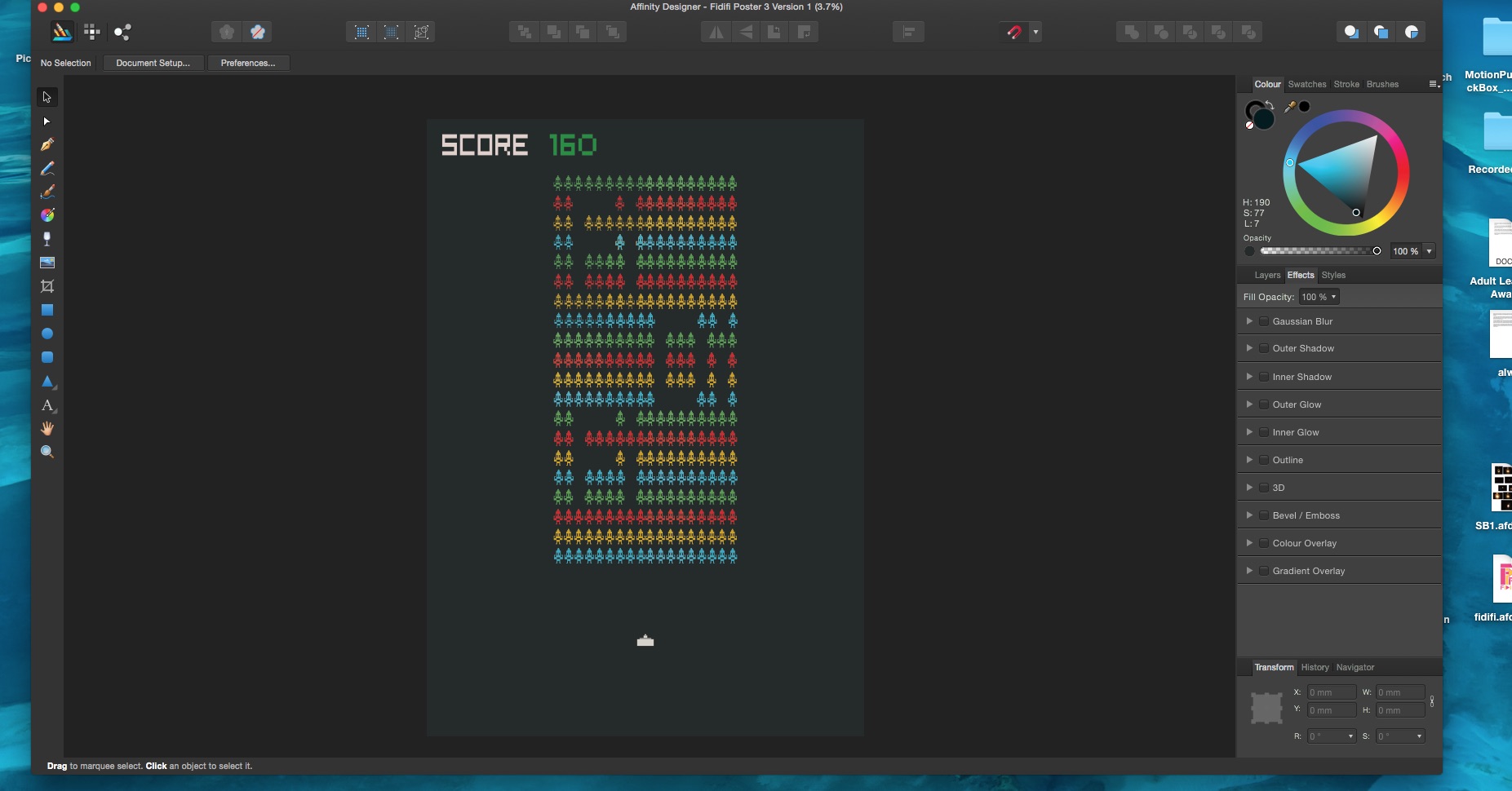The height and width of the screenshot is (791, 1512).
Task: Enable the Gaussian Blur checkbox
Action: (x=1263, y=321)
